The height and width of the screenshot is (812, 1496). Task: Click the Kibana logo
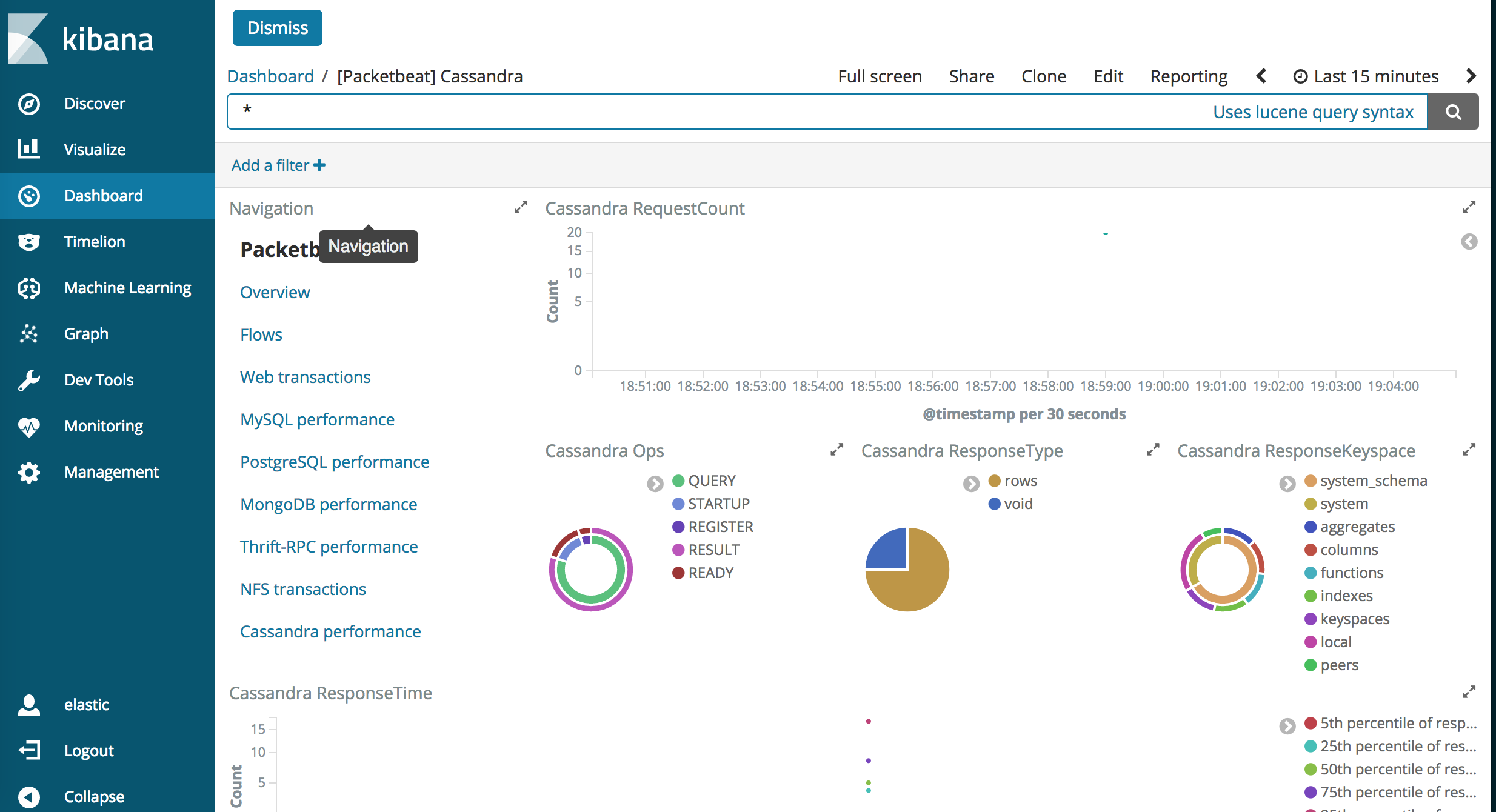pyautogui.click(x=81, y=39)
